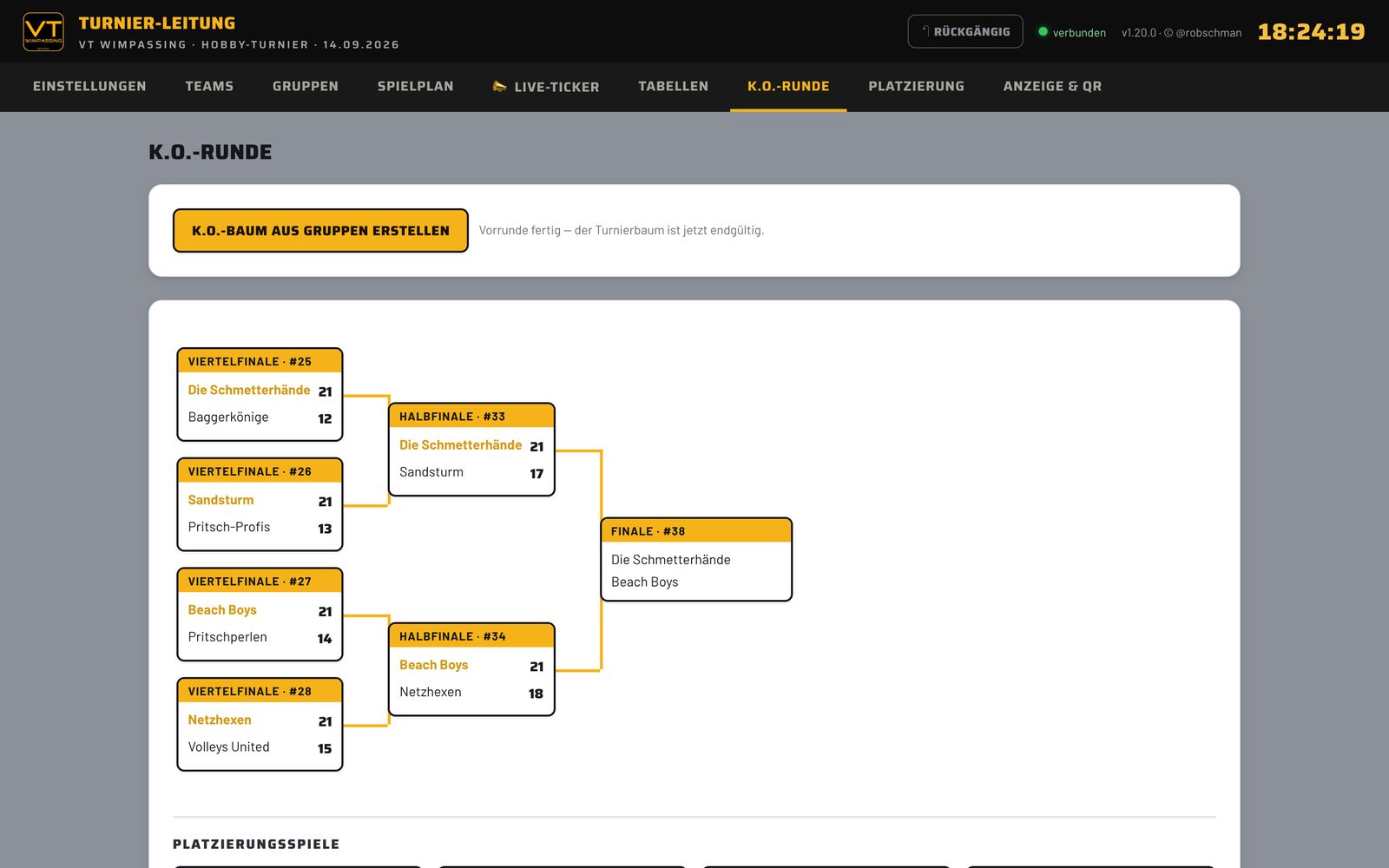
Task: Click the green connection status dot
Action: (x=1043, y=31)
